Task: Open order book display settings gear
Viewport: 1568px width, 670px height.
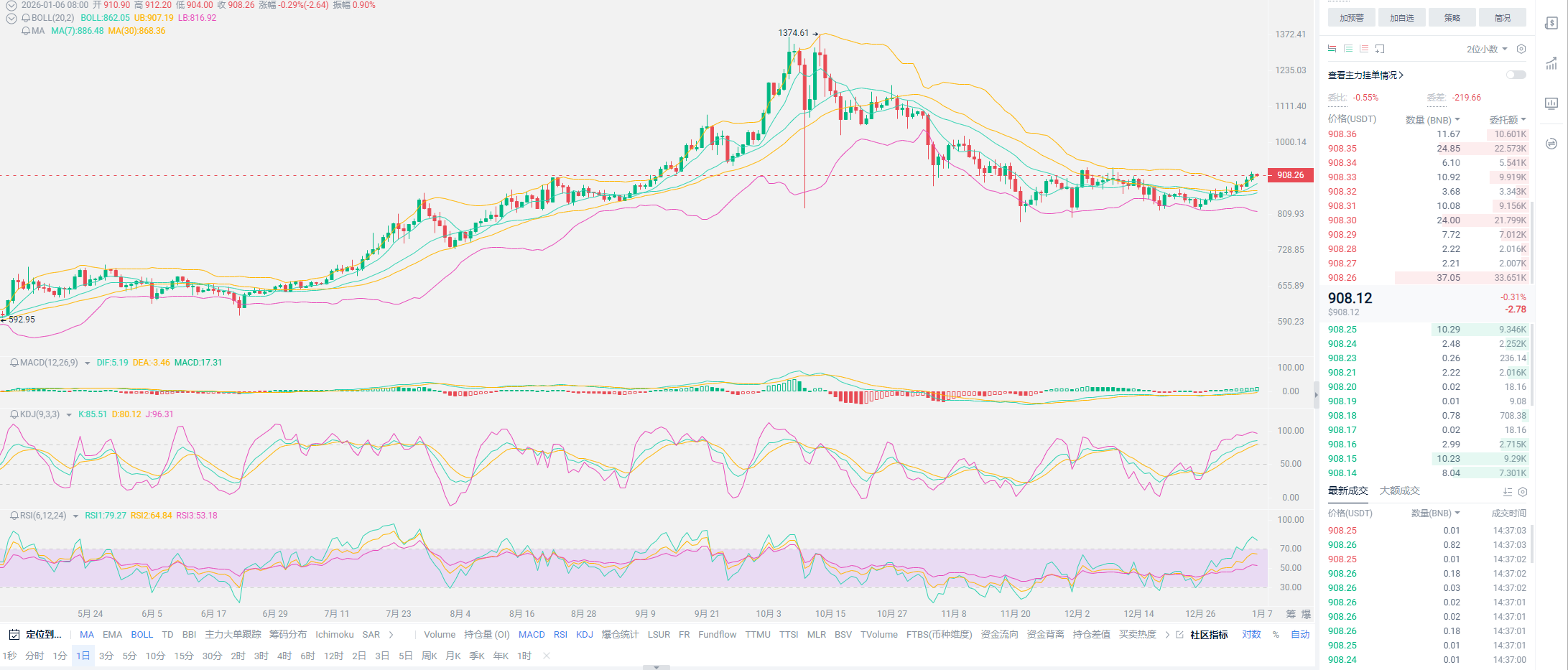Action: click(1521, 49)
